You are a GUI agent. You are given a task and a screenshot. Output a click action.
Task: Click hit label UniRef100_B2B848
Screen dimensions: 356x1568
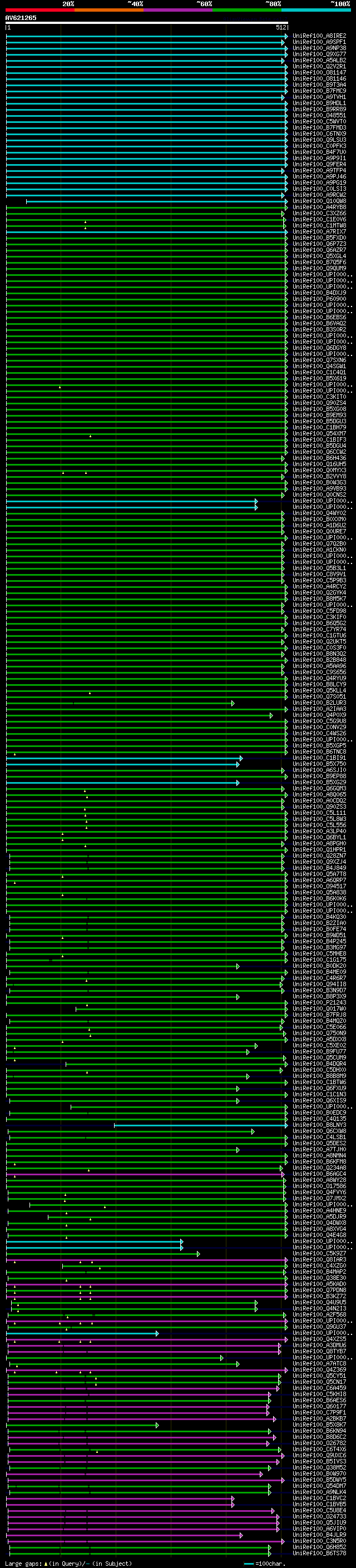[x=319, y=660]
